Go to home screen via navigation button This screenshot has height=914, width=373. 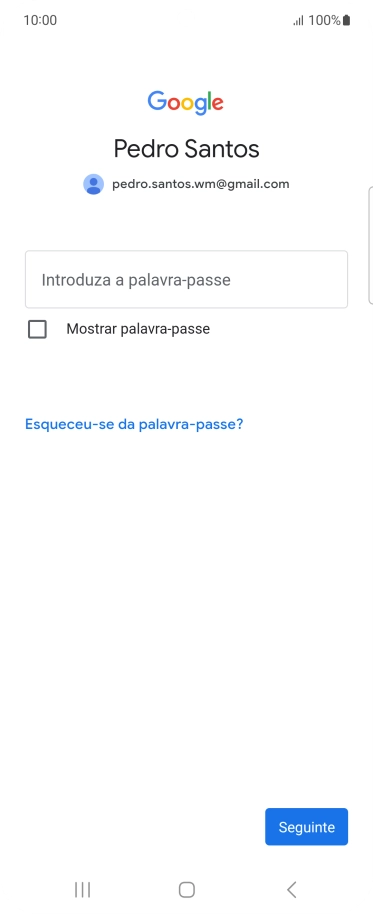point(186,890)
